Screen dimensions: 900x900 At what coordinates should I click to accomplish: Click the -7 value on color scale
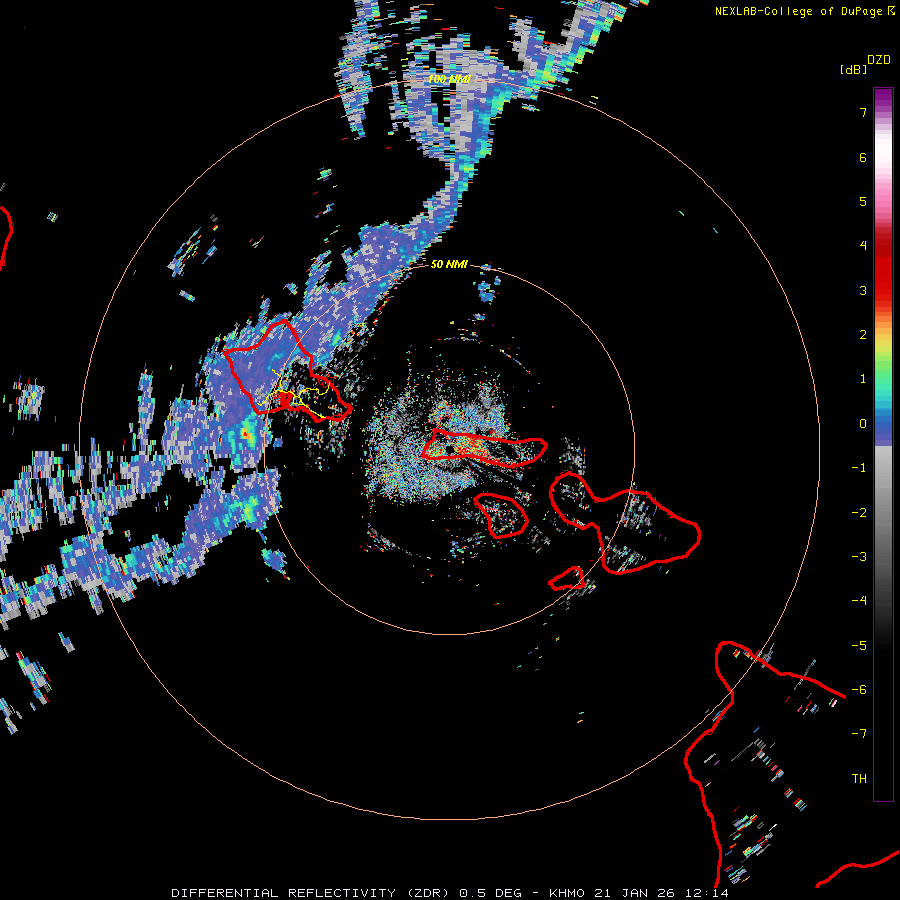859,734
